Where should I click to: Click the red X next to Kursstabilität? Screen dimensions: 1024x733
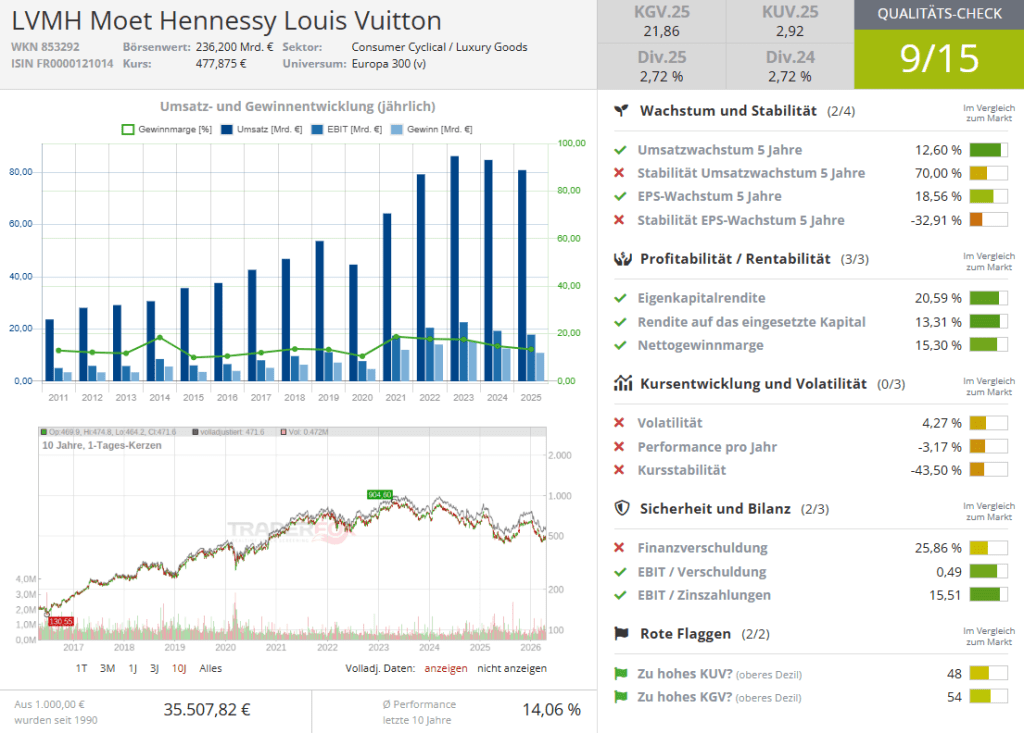coord(620,470)
